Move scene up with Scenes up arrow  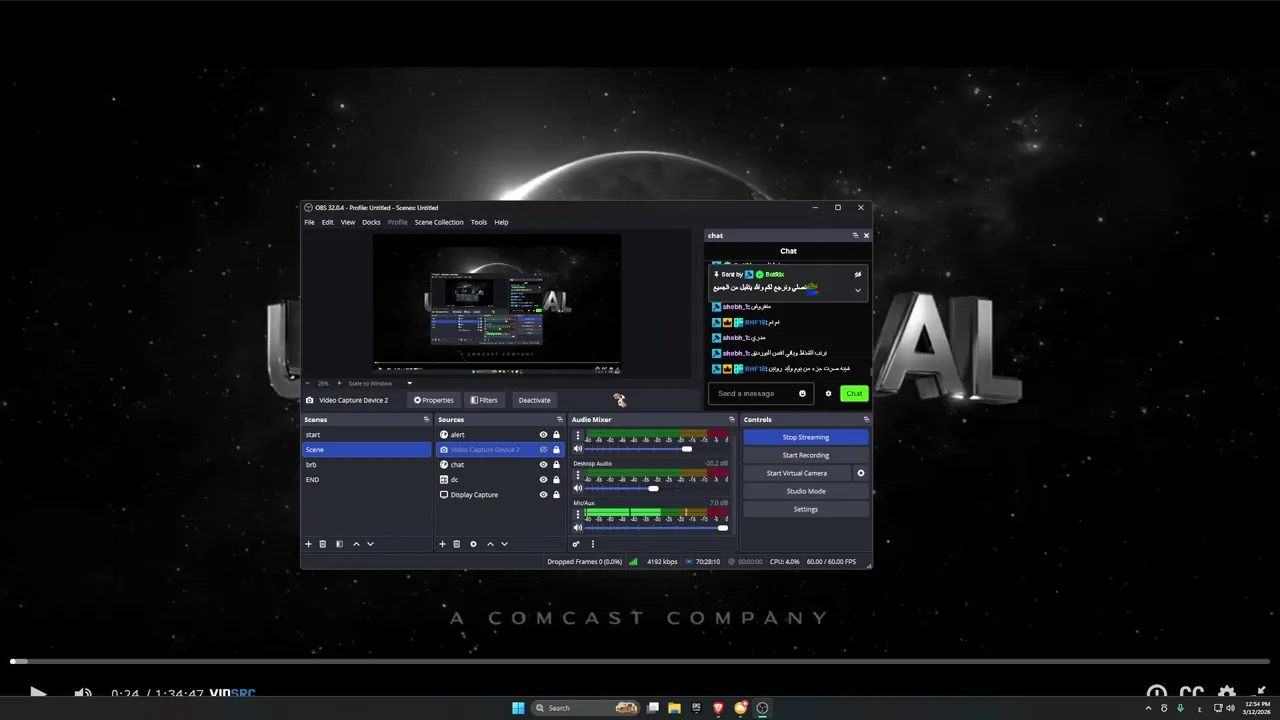click(356, 544)
